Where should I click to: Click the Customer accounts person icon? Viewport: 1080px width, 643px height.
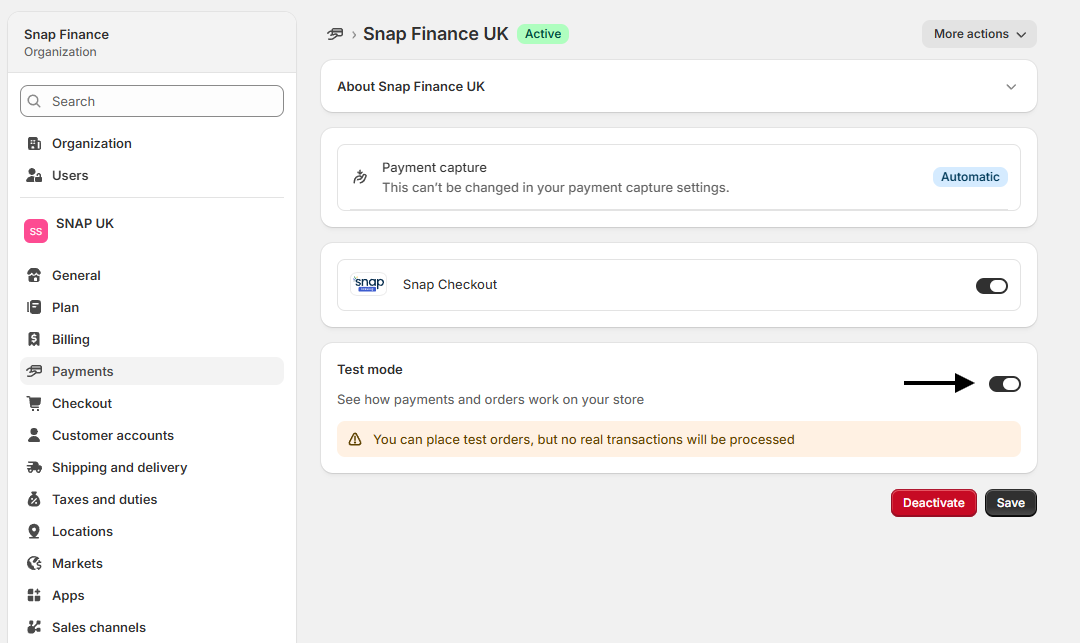tap(34, 435)
